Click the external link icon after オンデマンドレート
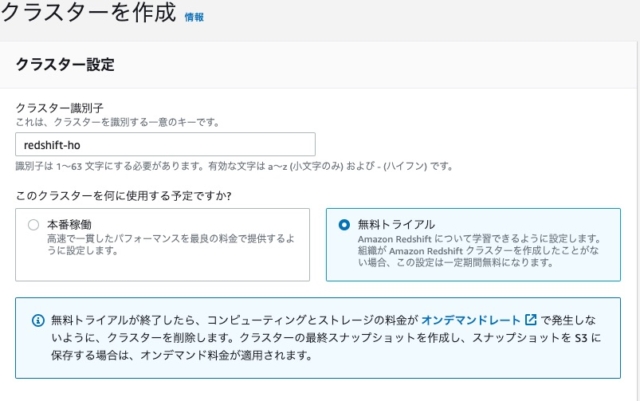This screenshot has width=640, height=401. coord(531,319)
